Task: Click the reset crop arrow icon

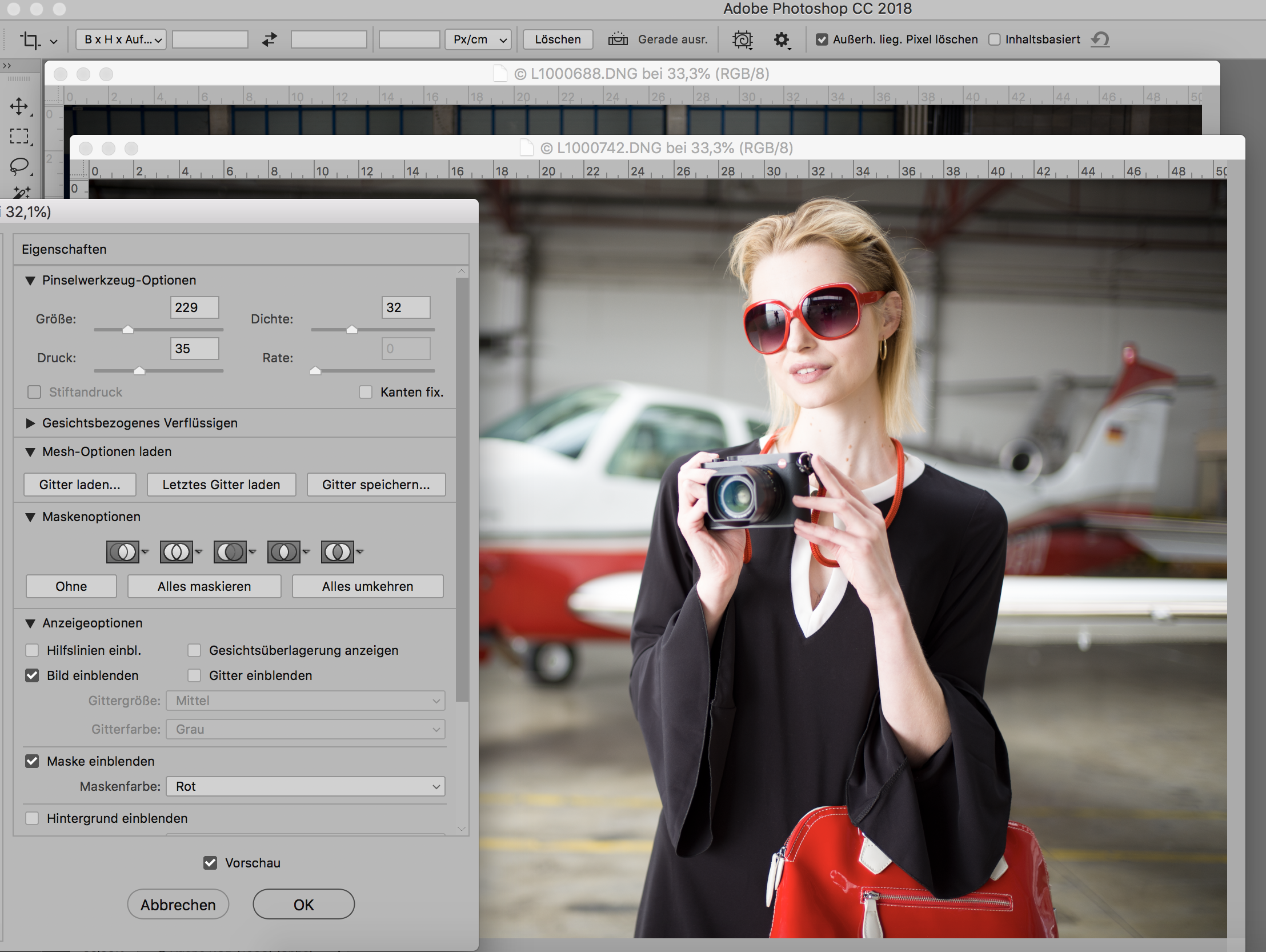Action: click(1100, 39)
